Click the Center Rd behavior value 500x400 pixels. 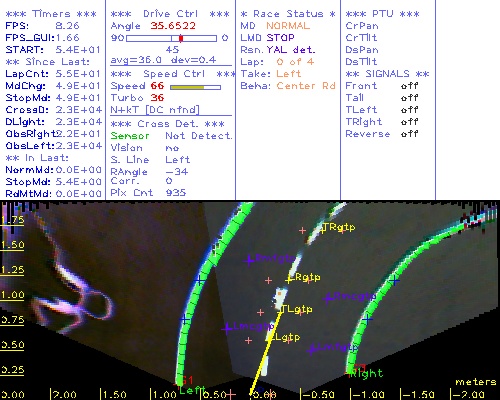(306, 86)
